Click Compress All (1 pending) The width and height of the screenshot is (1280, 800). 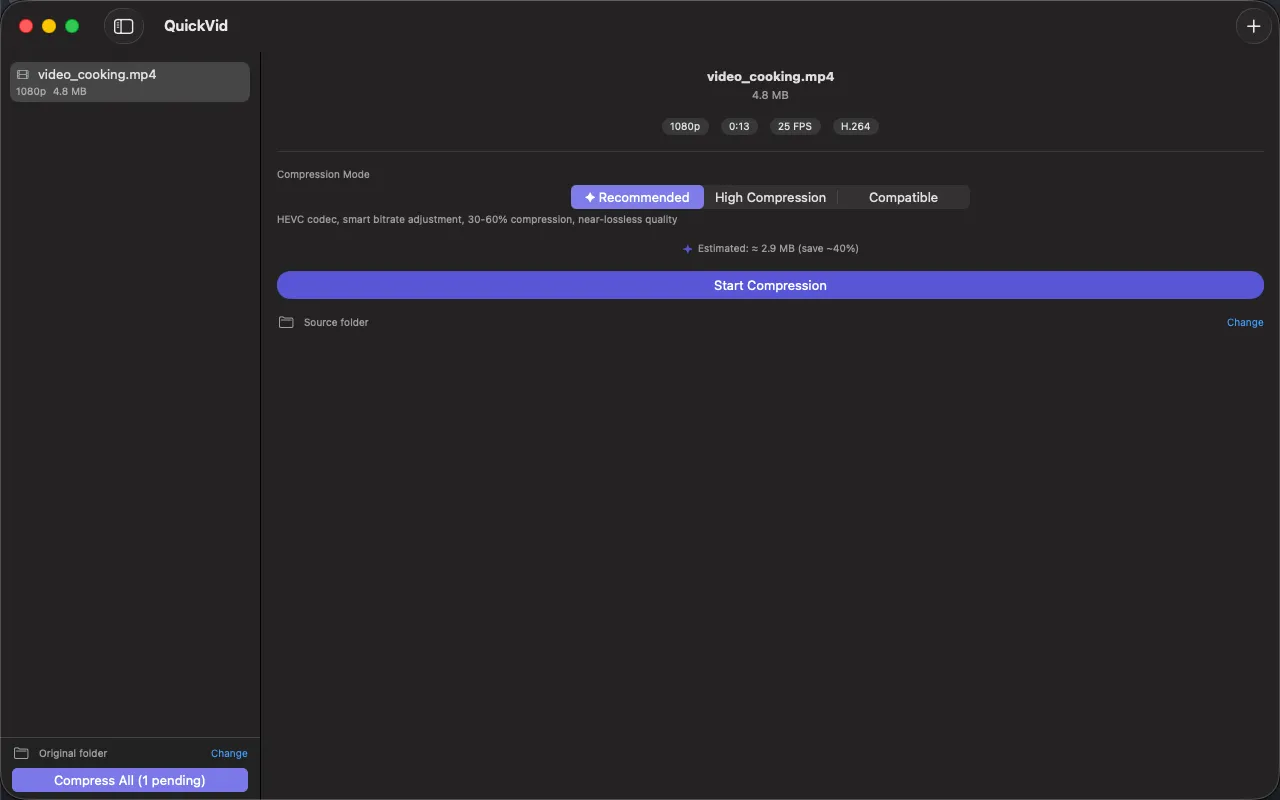130,780
